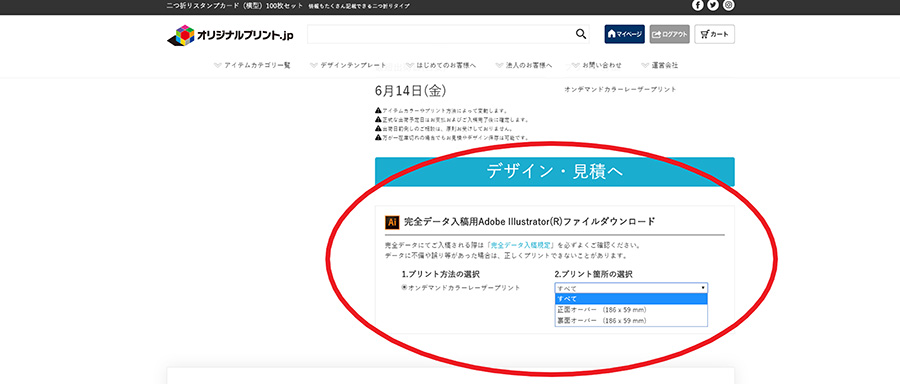Viewport: 900px width, 384px height.
Task: Click the Adobe Illustrator Ai icon
Action: coord(392,222)
